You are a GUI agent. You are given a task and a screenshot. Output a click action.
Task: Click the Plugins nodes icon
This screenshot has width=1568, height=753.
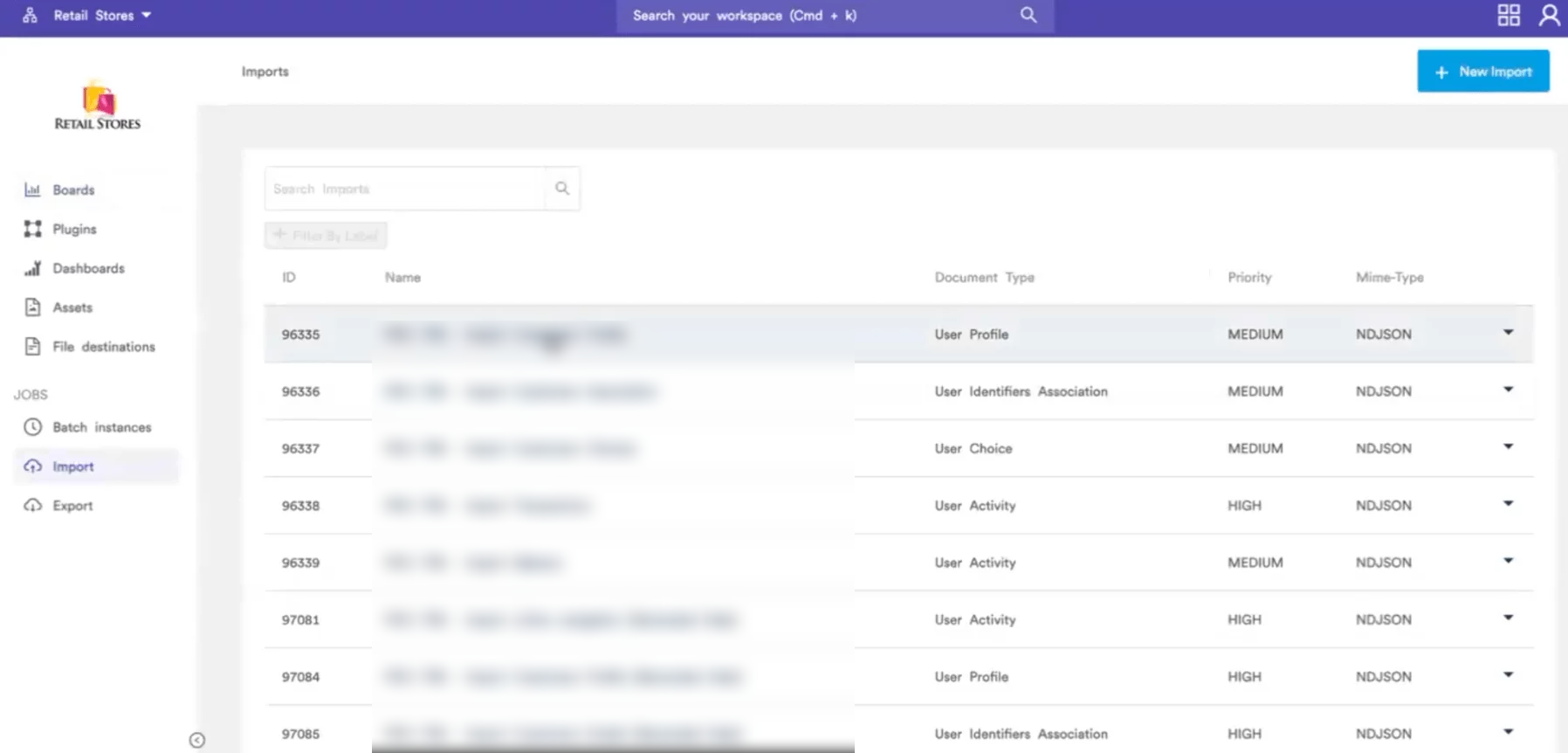(x=32, y=229)
